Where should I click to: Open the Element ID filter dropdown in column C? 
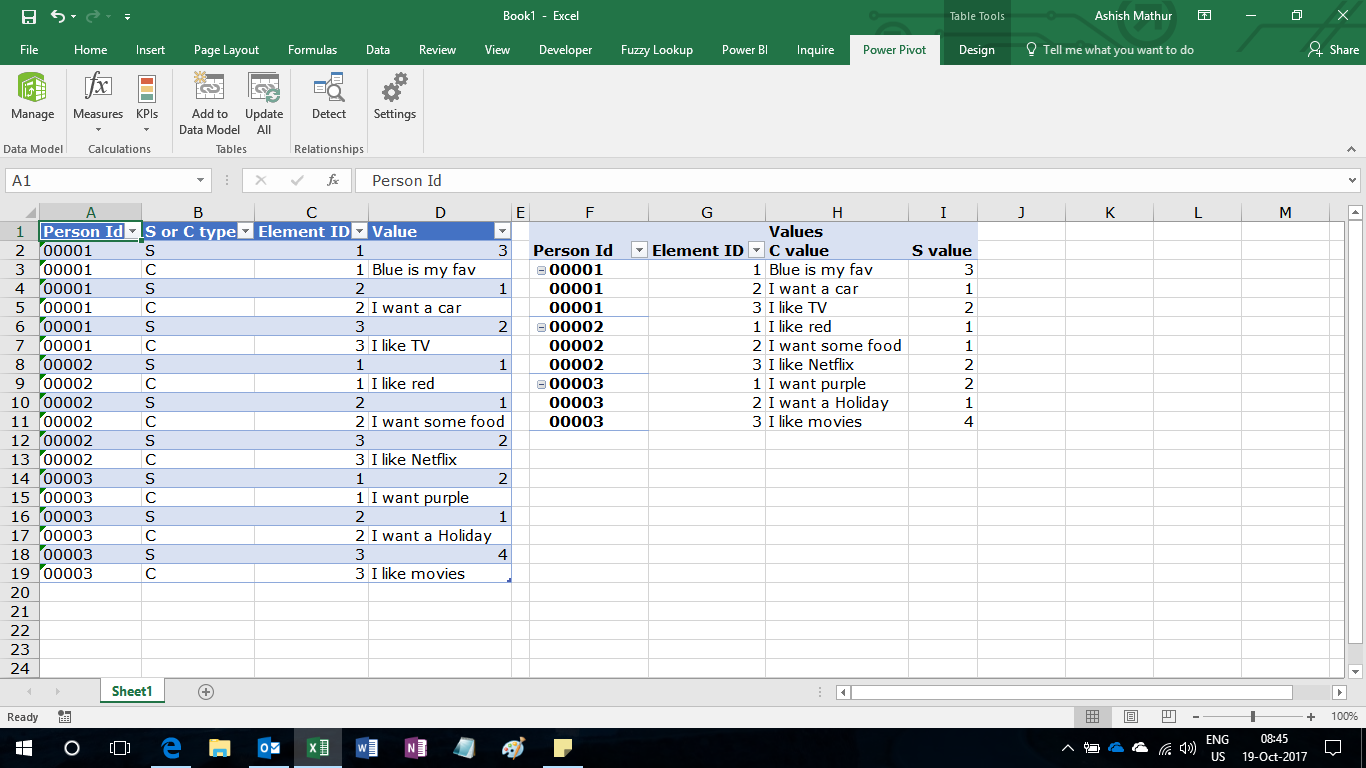click(359, 232)
